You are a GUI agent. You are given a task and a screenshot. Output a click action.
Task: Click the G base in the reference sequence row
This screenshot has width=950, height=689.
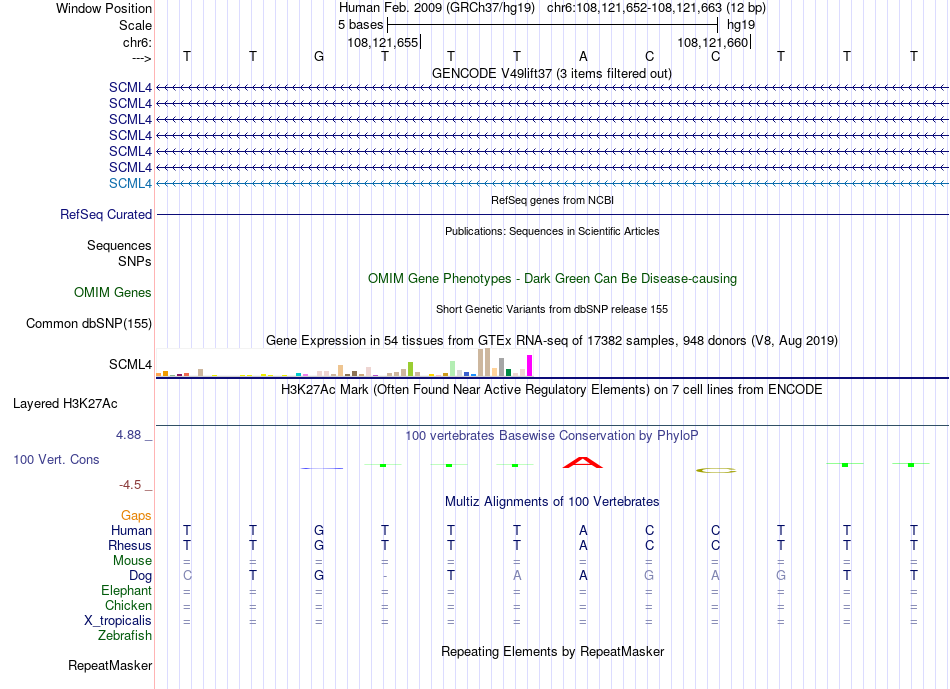pyautogui.click(x=319, y=56)
